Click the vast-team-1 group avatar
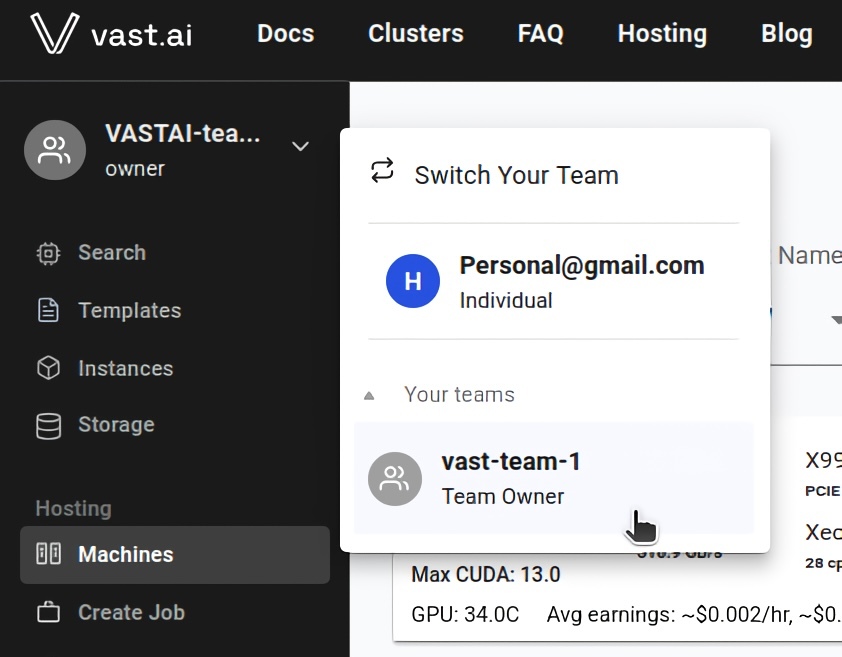Image resolution: width=842 pixels, height=657 pixels. (395, 479)
